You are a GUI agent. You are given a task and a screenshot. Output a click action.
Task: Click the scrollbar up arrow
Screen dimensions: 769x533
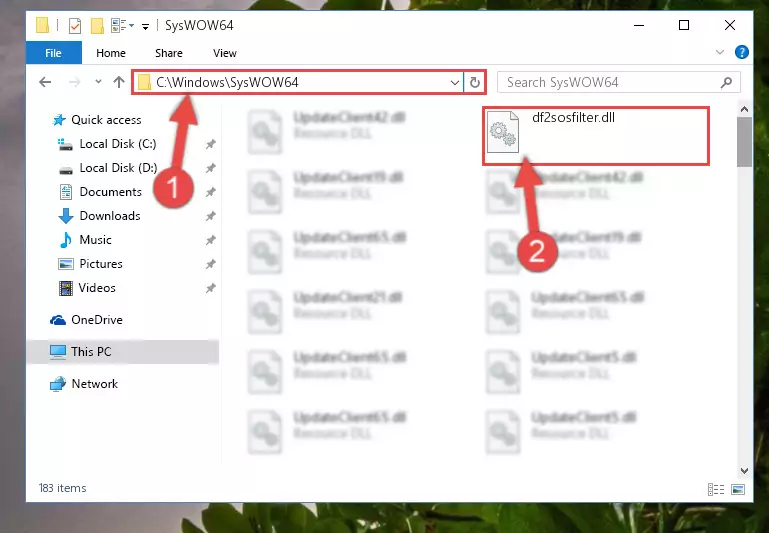point(744,109)
